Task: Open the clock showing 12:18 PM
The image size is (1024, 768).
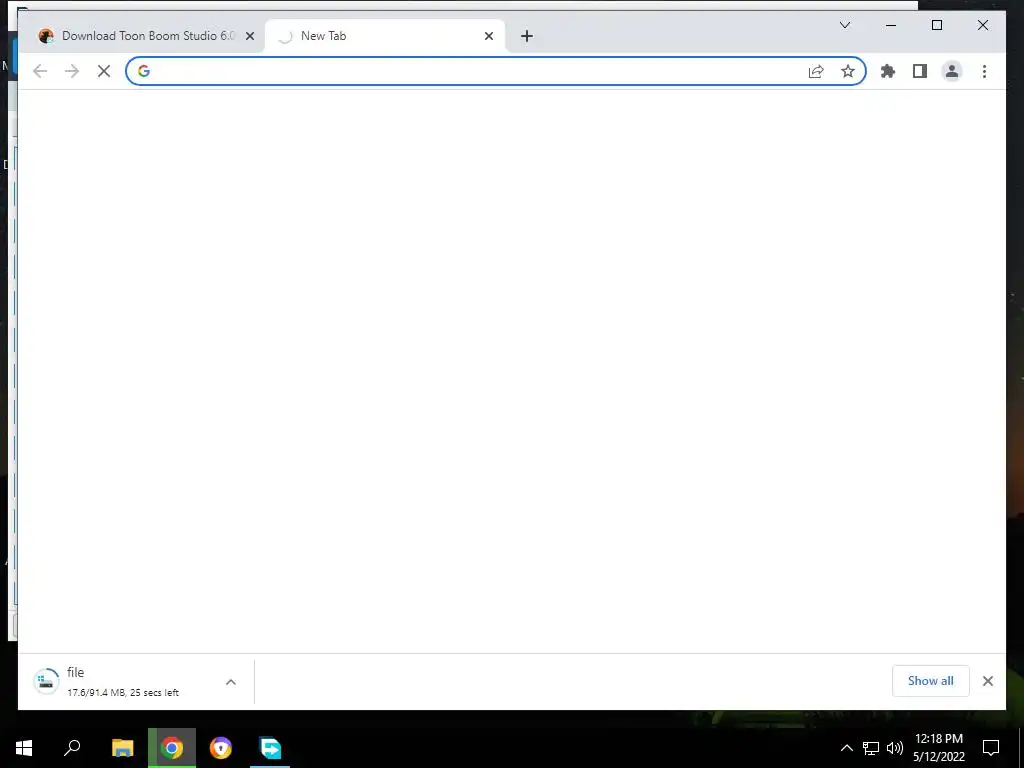Action: click(x=938, y=748)
